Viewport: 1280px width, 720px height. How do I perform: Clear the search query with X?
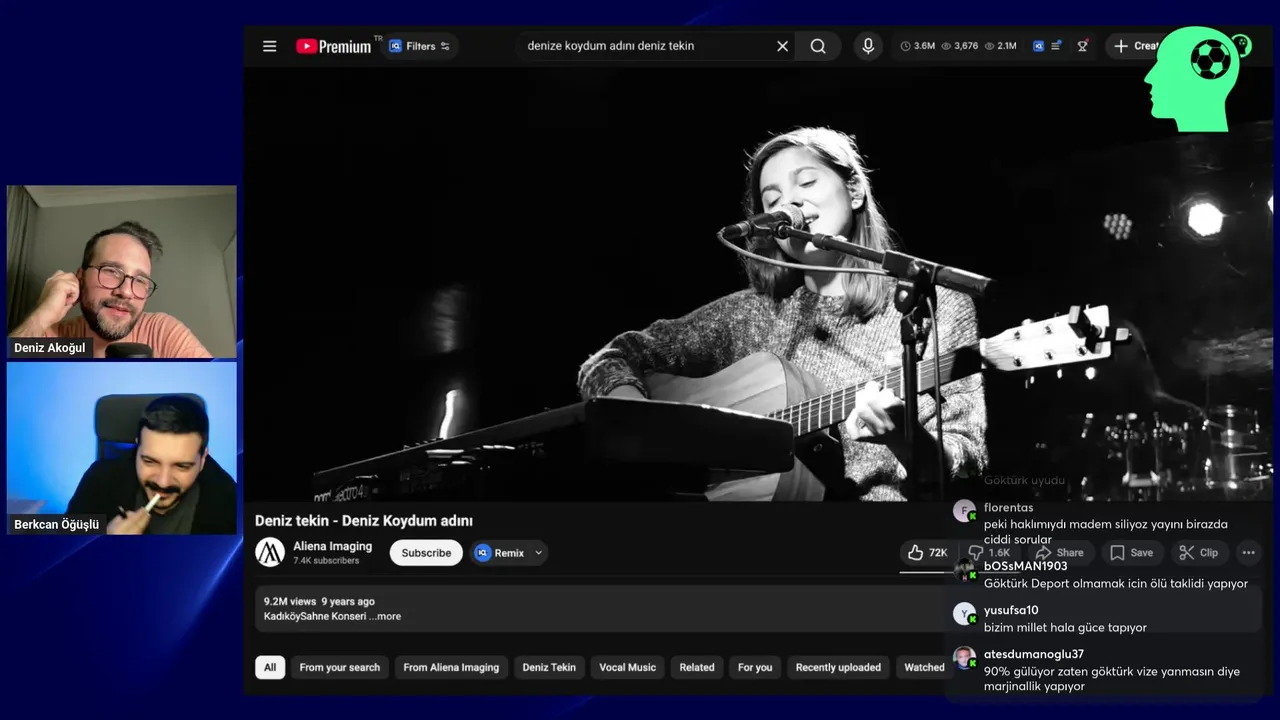pyautogui.click(x=782, y=46)
